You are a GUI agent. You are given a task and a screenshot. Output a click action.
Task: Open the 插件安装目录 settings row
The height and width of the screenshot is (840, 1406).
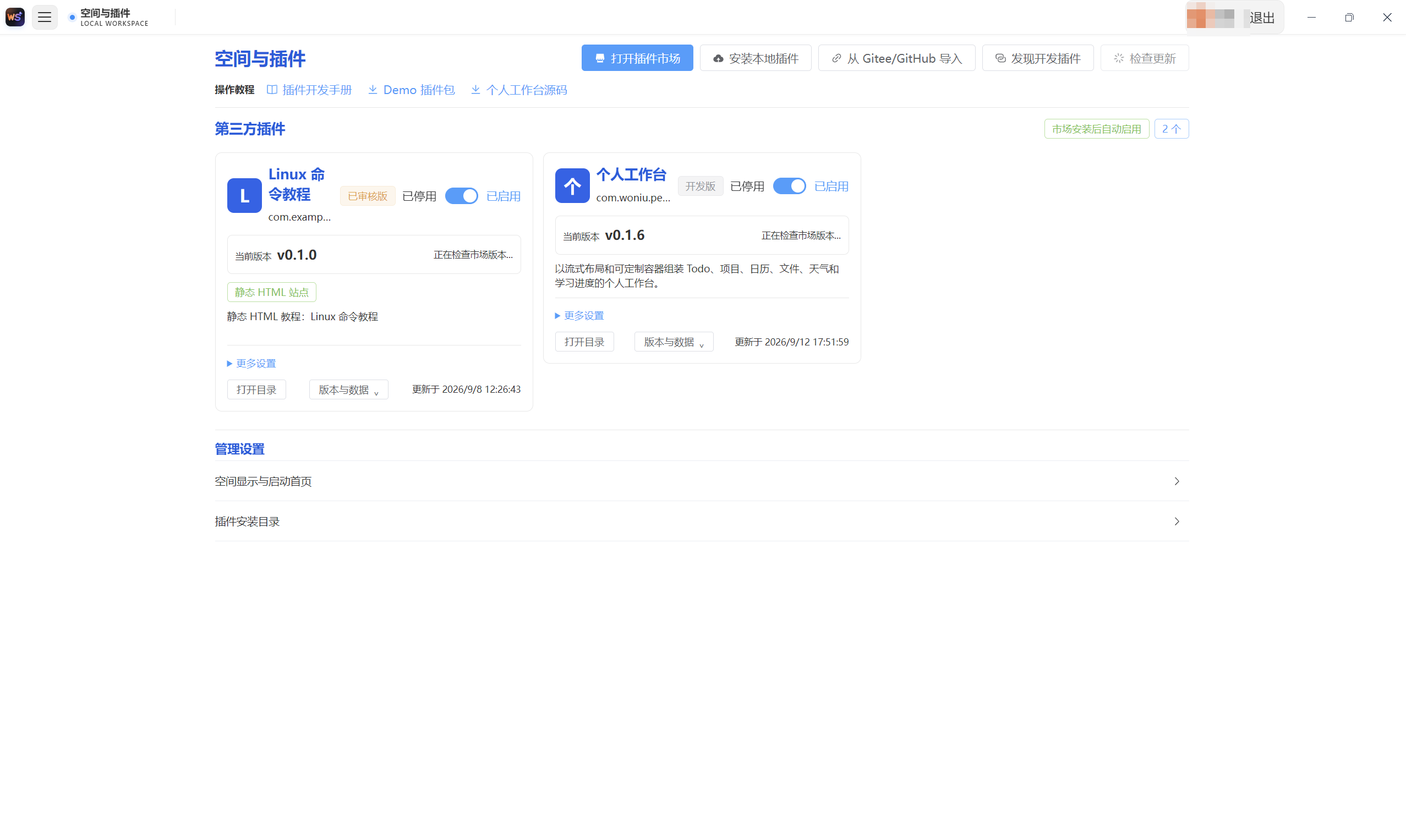(x=702, y=521)
